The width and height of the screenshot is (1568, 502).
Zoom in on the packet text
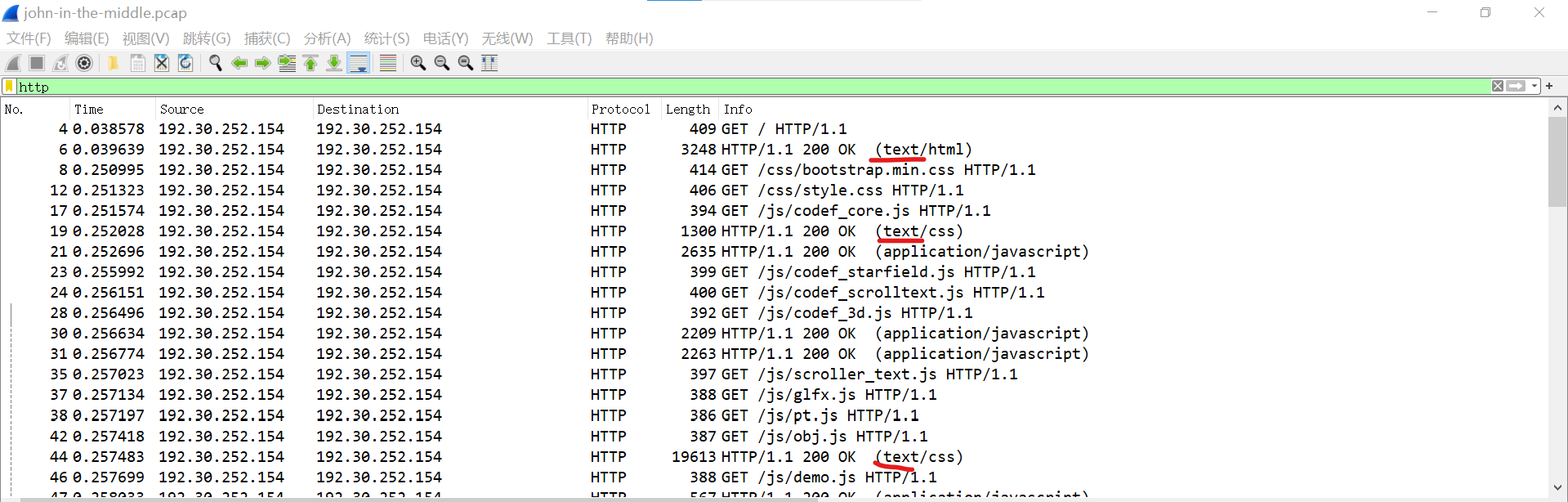pos(418,63)
